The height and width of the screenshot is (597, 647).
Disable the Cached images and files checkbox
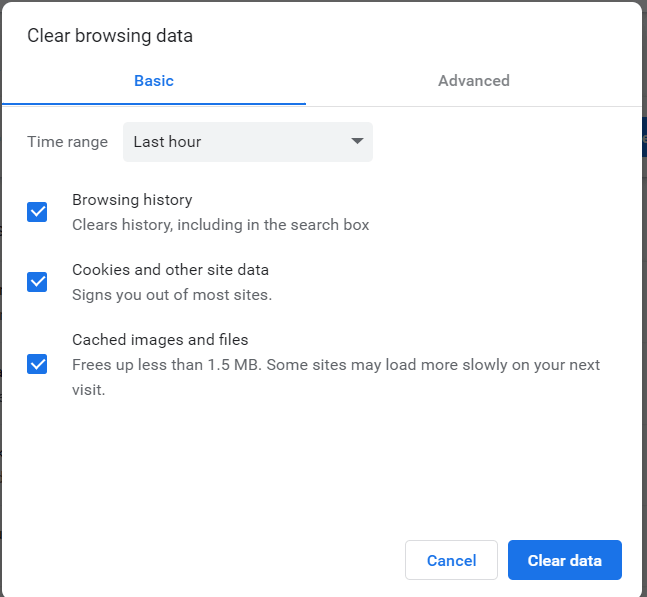(37, 363)
